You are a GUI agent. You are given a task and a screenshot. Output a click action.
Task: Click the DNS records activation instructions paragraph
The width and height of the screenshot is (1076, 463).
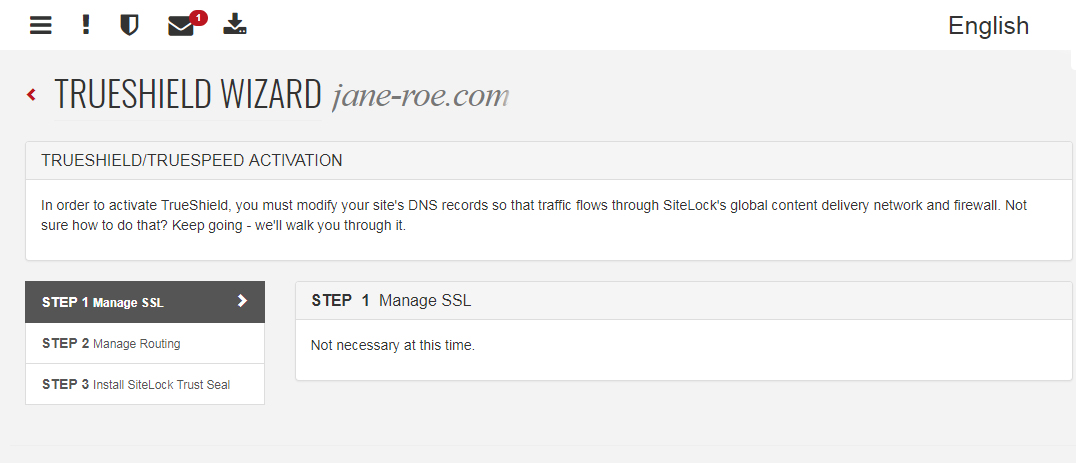click(x=534, y=215)
